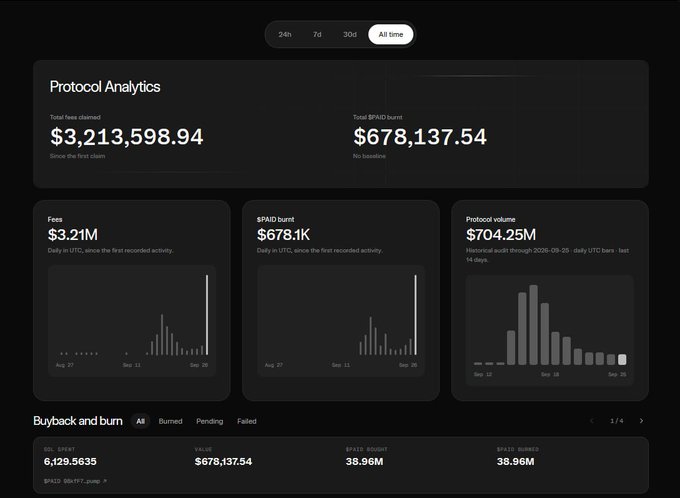Screen dimensions: 680x498
Task: Click Total $PAID burnt $678,137.54 headline value
Action: click(x=420, y=137)
